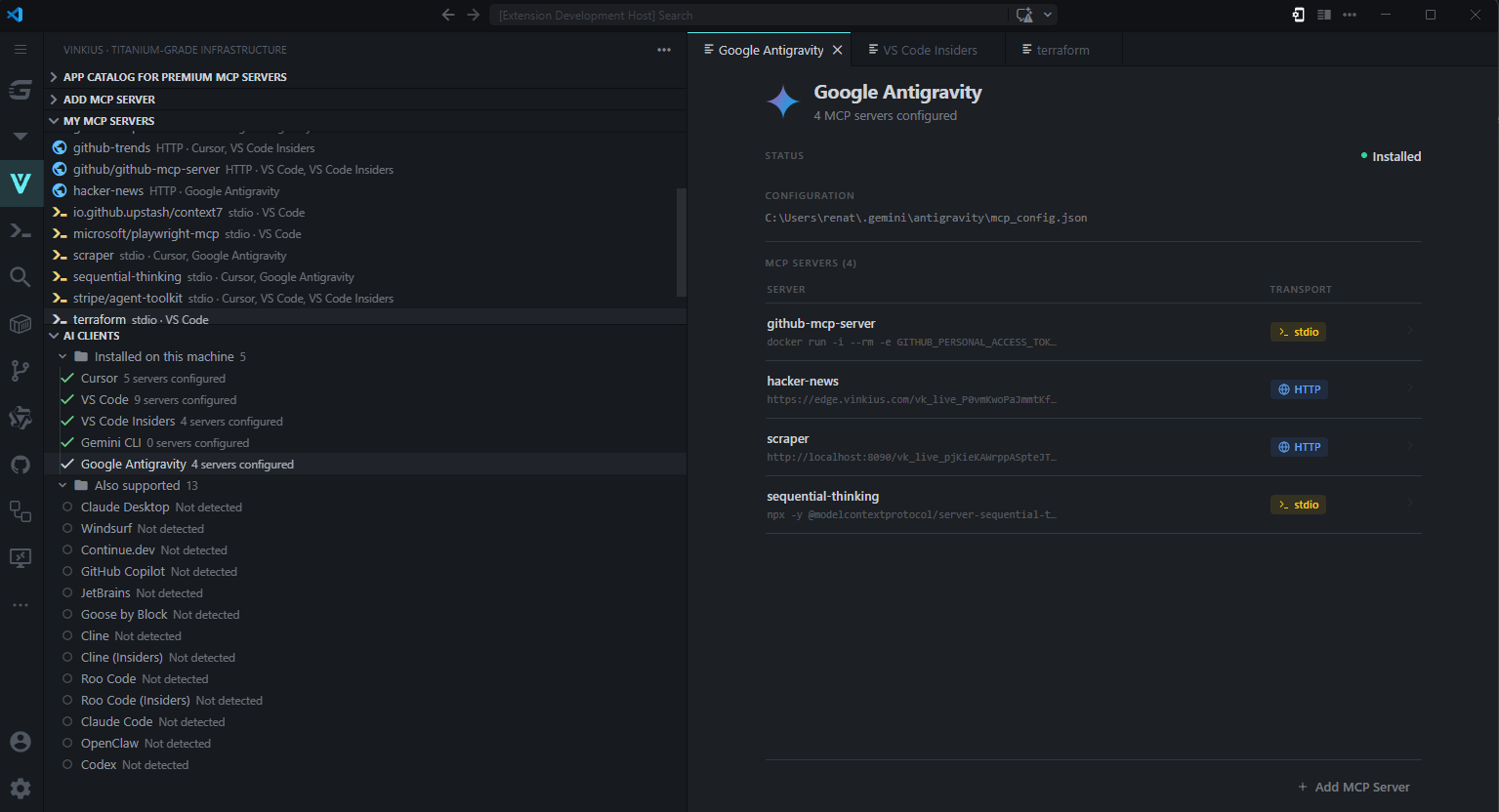
Task: Open the Manage gear icon
Action: [21, 789]
